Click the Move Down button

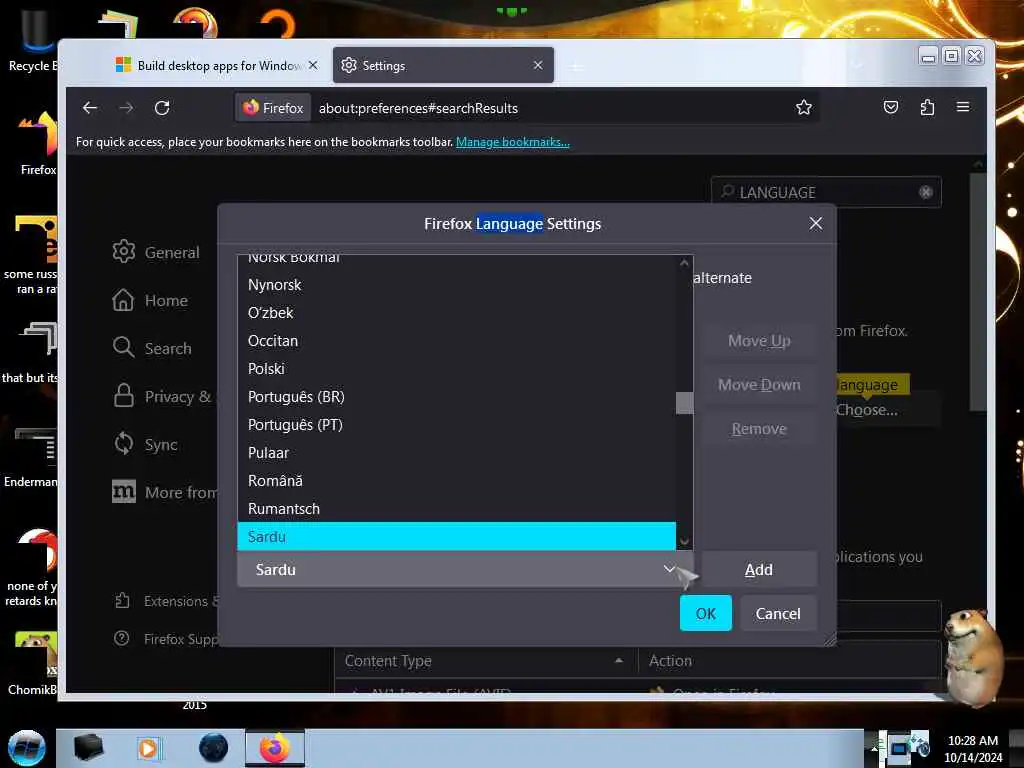[760, 385]
